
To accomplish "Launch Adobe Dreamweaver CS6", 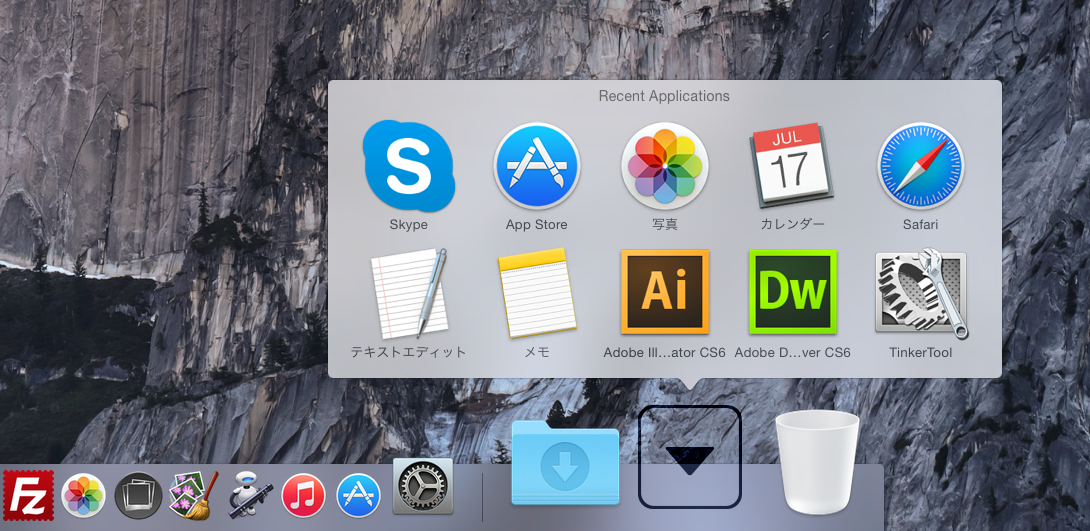I will pos(792,292).
